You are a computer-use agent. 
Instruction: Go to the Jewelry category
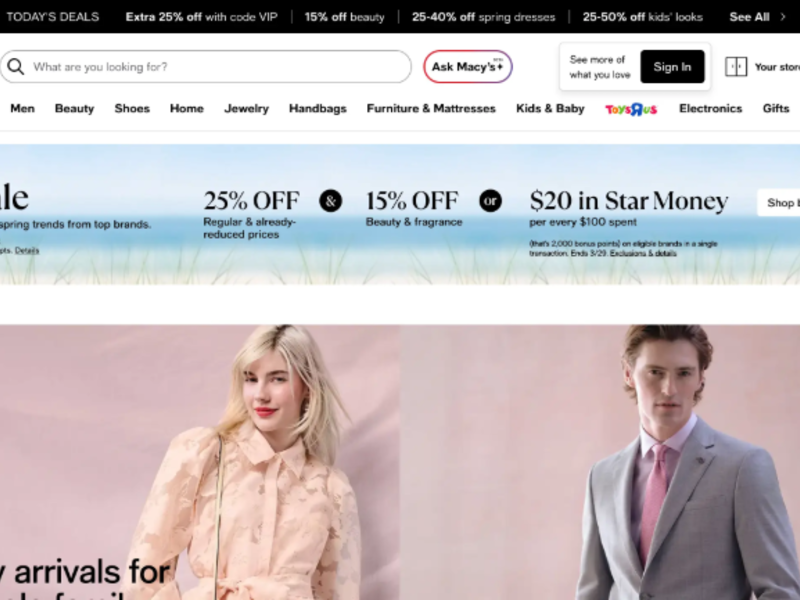[x=246, y=108]
